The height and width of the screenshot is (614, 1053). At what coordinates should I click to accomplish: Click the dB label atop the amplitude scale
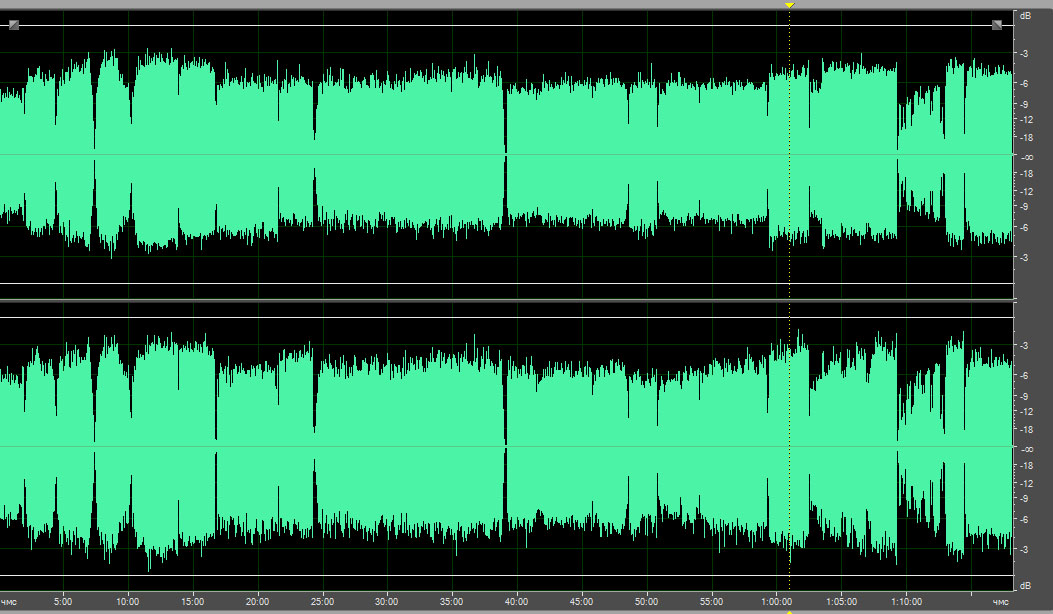[1025, 16]
